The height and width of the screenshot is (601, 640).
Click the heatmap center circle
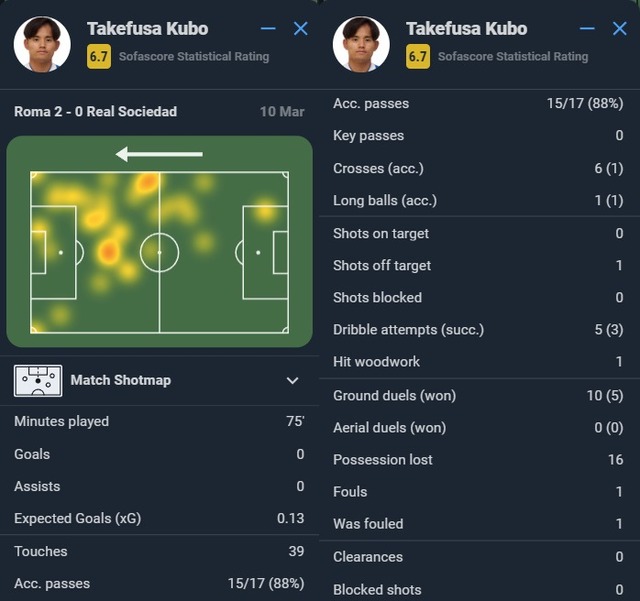159,253
